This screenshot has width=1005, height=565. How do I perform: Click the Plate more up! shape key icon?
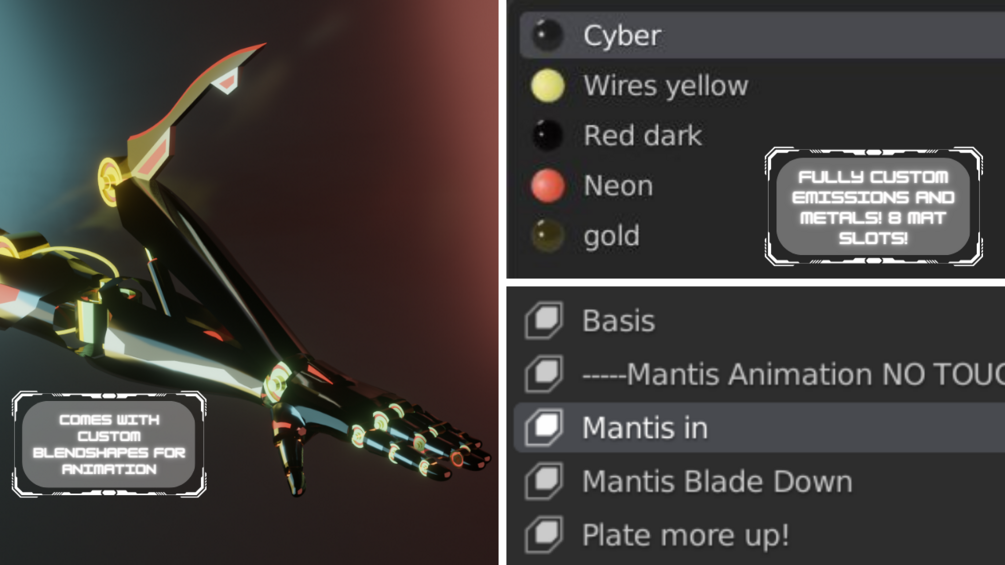pyautogui.click(x=544, y=534)
